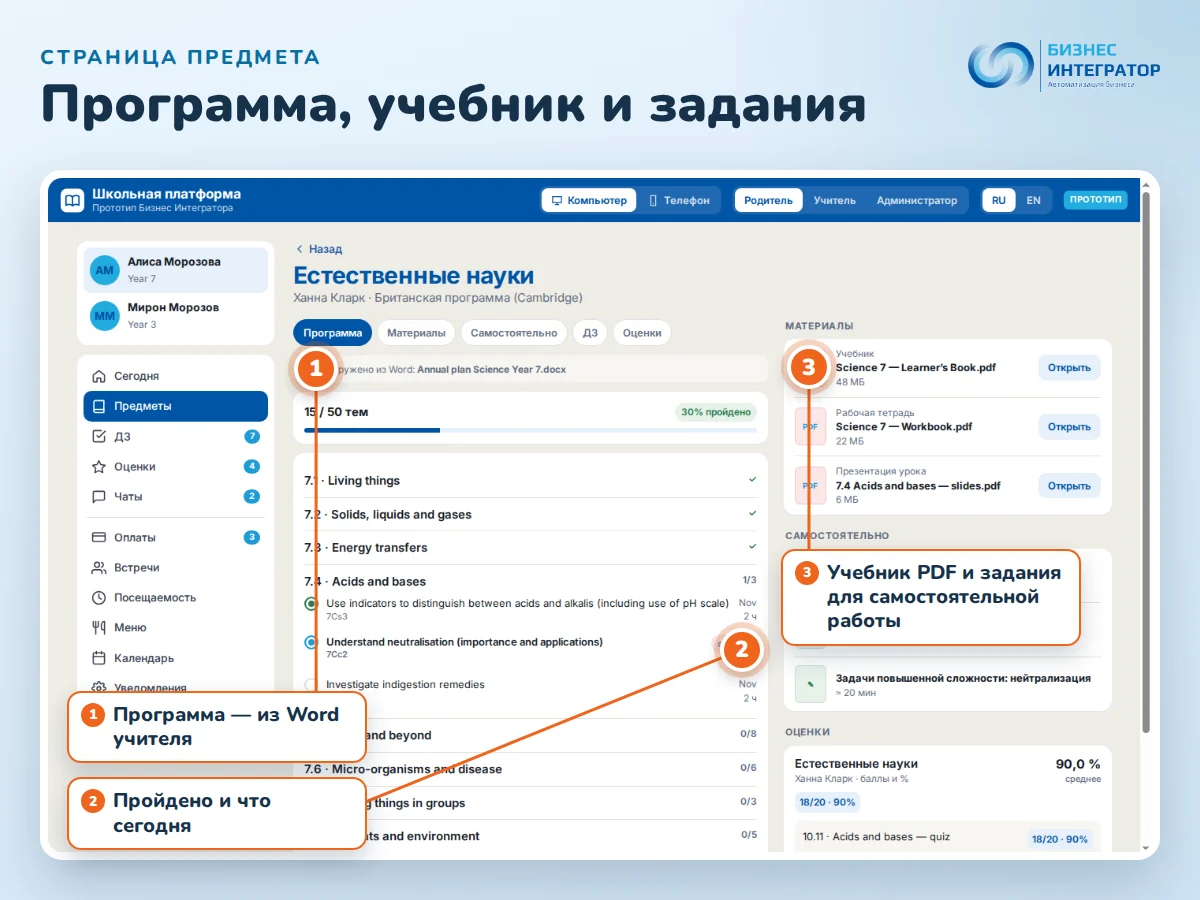Click the clock icon for Посещаемость
This screenshot has width=1200, height=900.
(98, 597)
